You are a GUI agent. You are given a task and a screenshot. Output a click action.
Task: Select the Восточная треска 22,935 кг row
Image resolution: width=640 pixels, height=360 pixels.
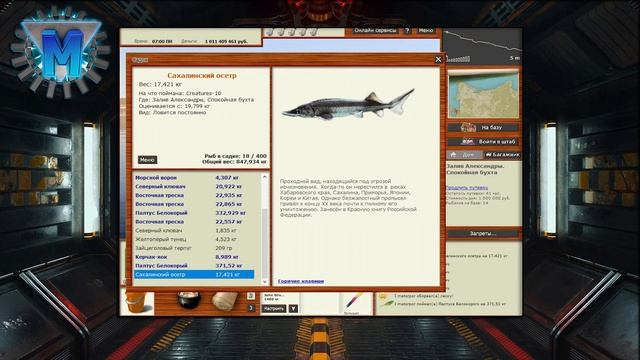(x=195, y=196)
